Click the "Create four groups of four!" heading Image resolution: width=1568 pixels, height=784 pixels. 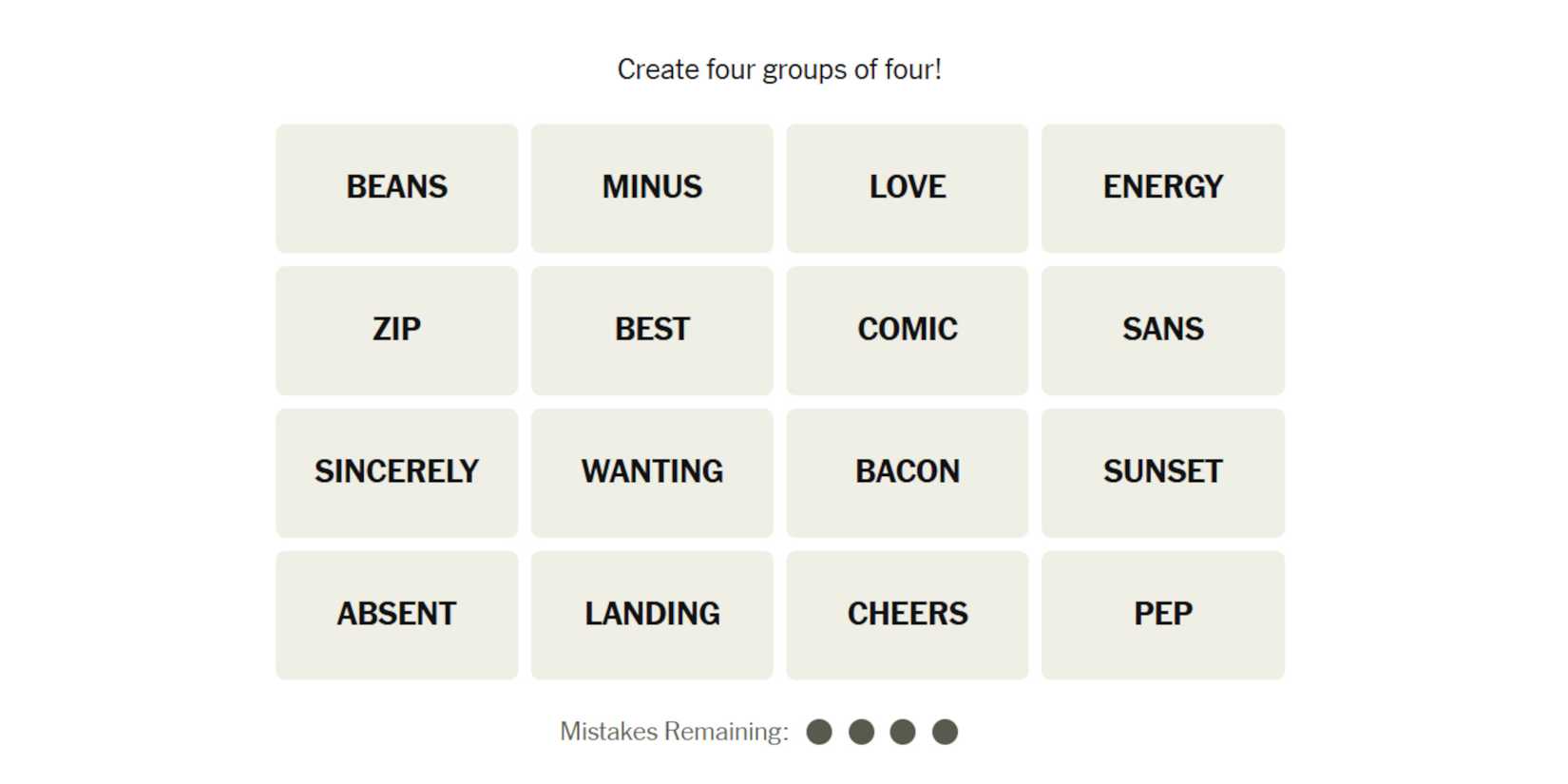coord(779,69)
